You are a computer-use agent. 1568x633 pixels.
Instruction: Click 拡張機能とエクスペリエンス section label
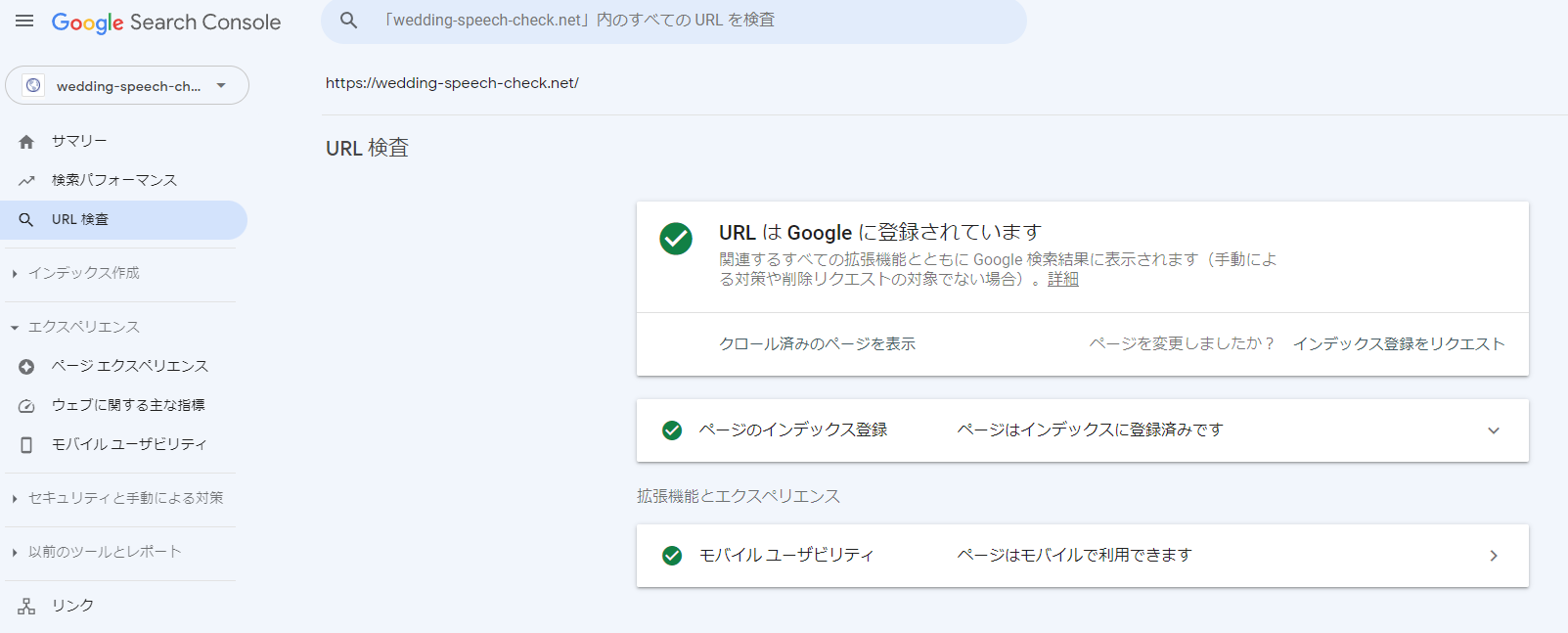pyautogui.click(x=739, y=496)
